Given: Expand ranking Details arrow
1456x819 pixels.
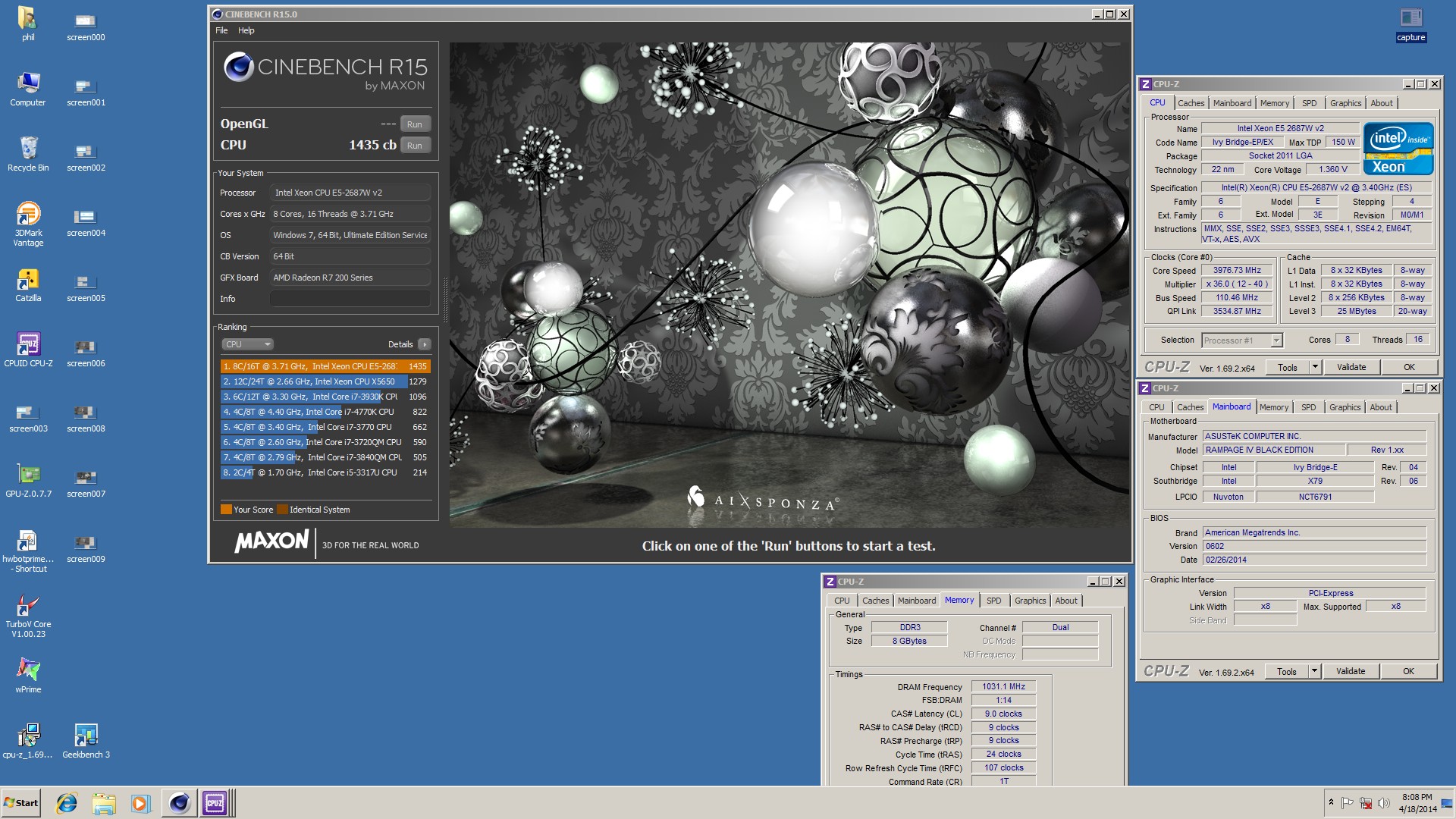Looking at the screenshot, I should coord(425,344).
